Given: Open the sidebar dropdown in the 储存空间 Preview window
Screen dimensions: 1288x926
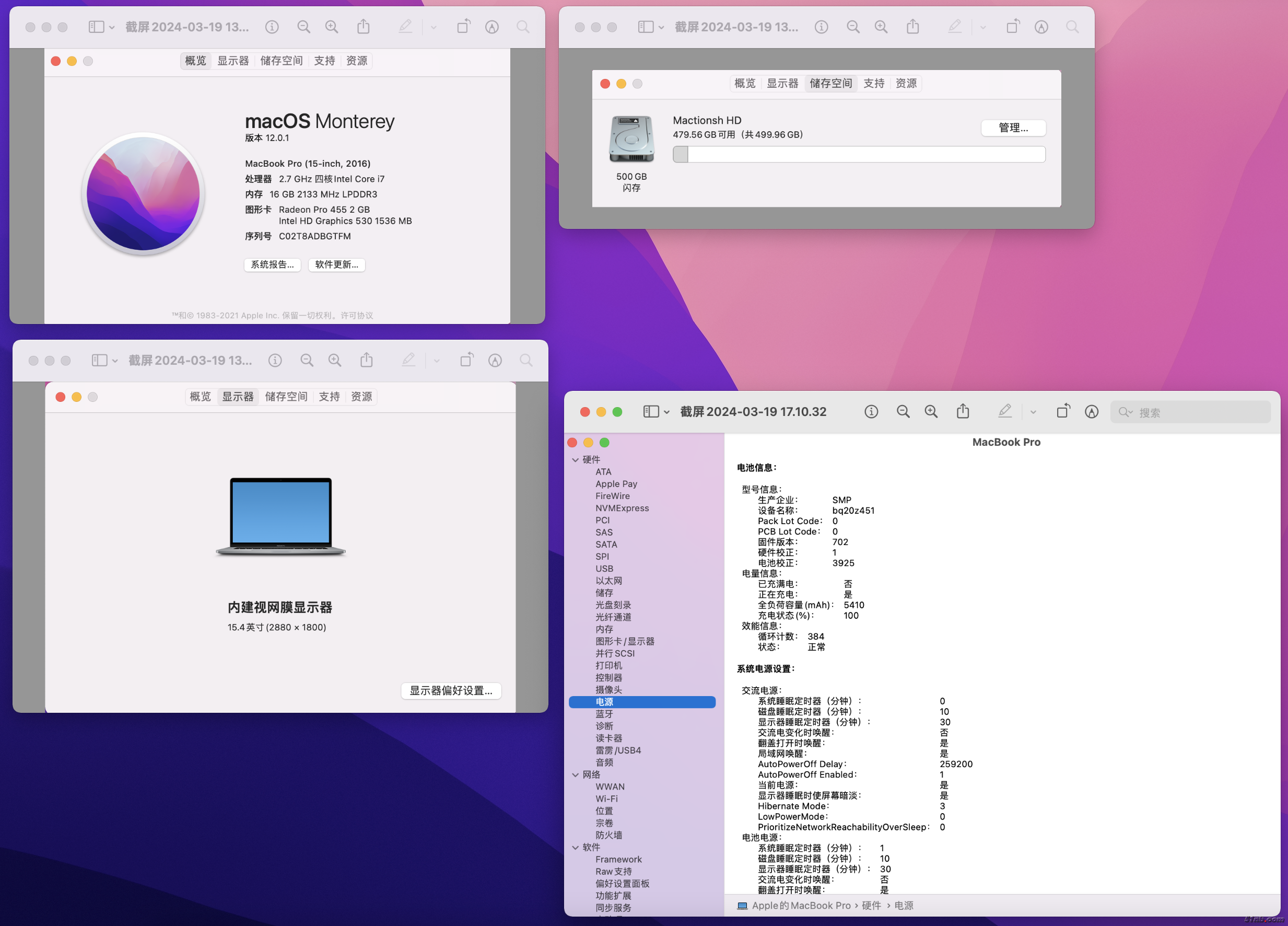Looking at the screenshot, I should [x=661, y=27].
